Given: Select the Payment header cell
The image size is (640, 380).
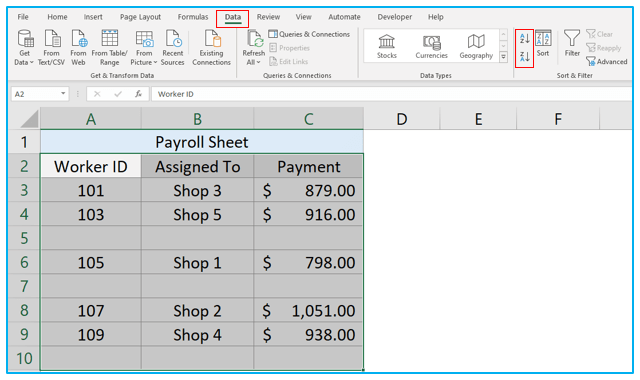Looking at the screenshot, I should click(309, 167).
